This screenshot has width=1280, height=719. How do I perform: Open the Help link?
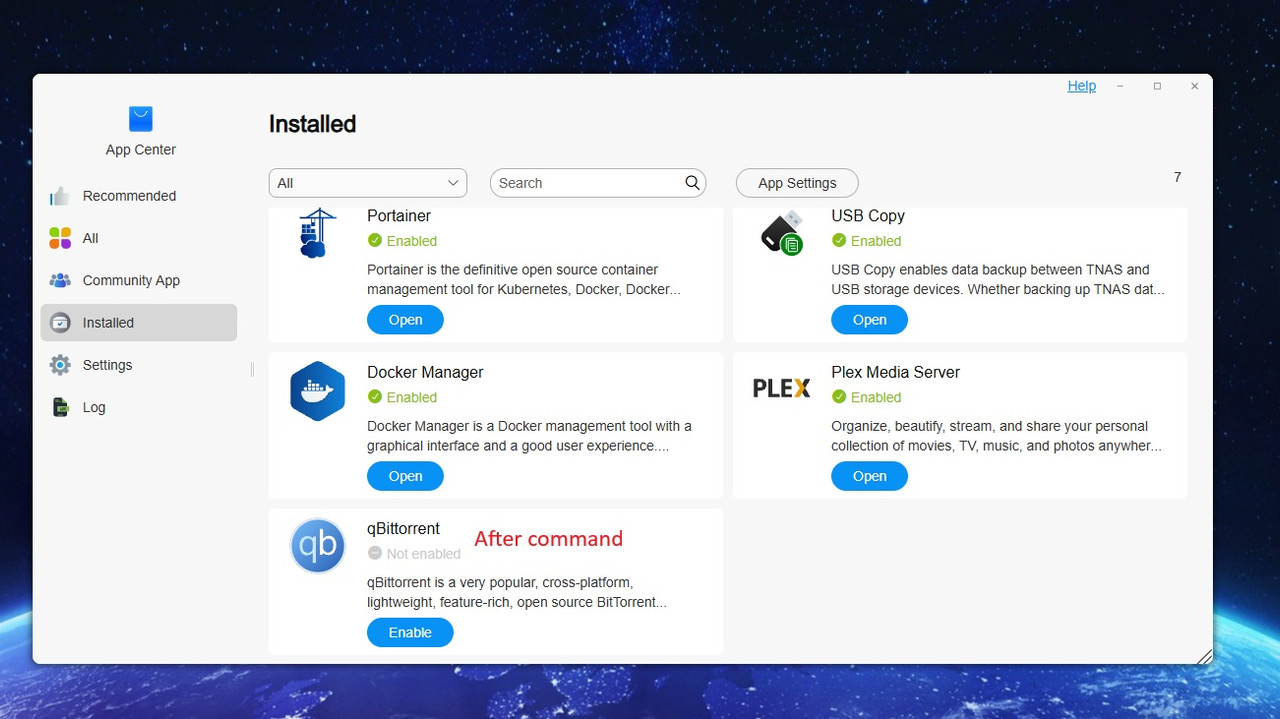click(1082, 86)
